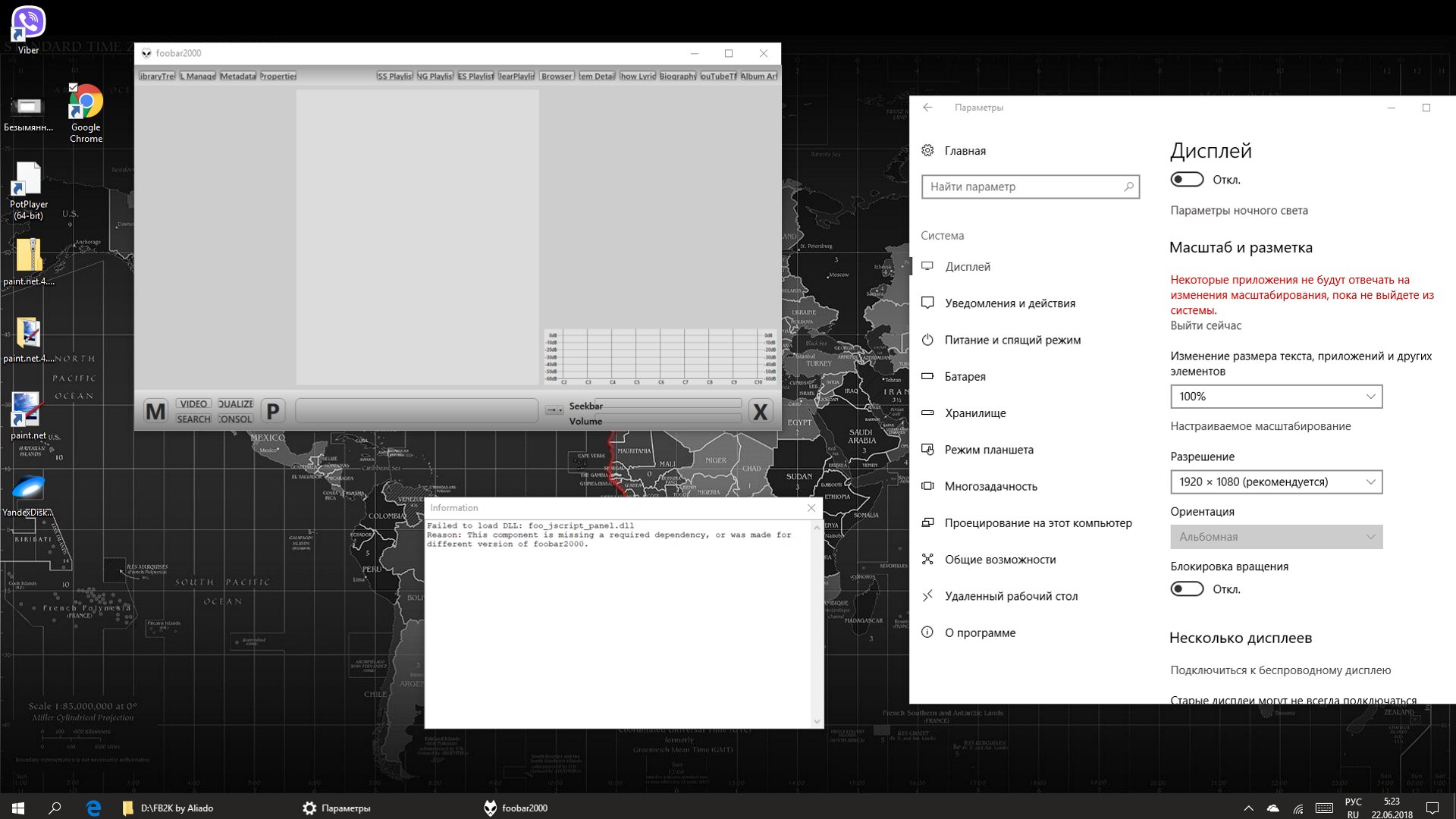The width and height of the screenshot is (1456, 819).
Task: Switch to the PL Manager tab
Action: (198, 76)
